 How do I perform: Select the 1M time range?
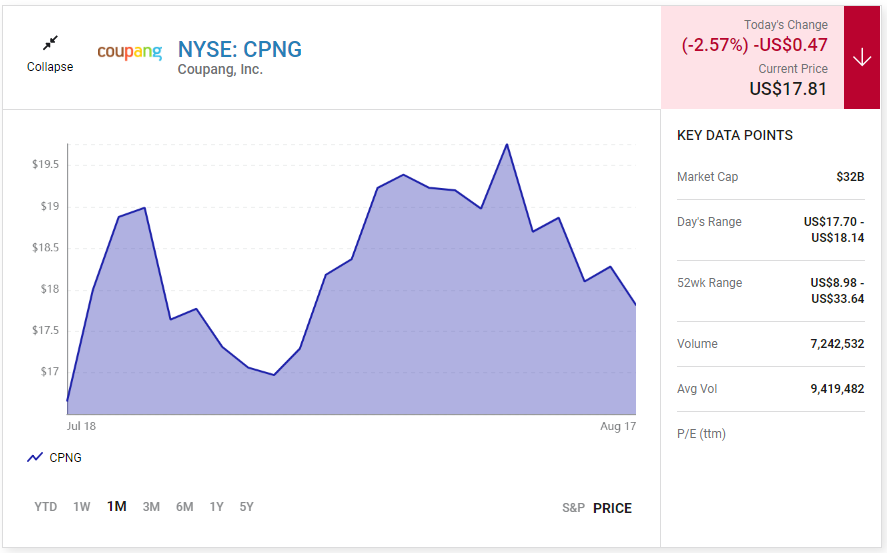[117, 507]
